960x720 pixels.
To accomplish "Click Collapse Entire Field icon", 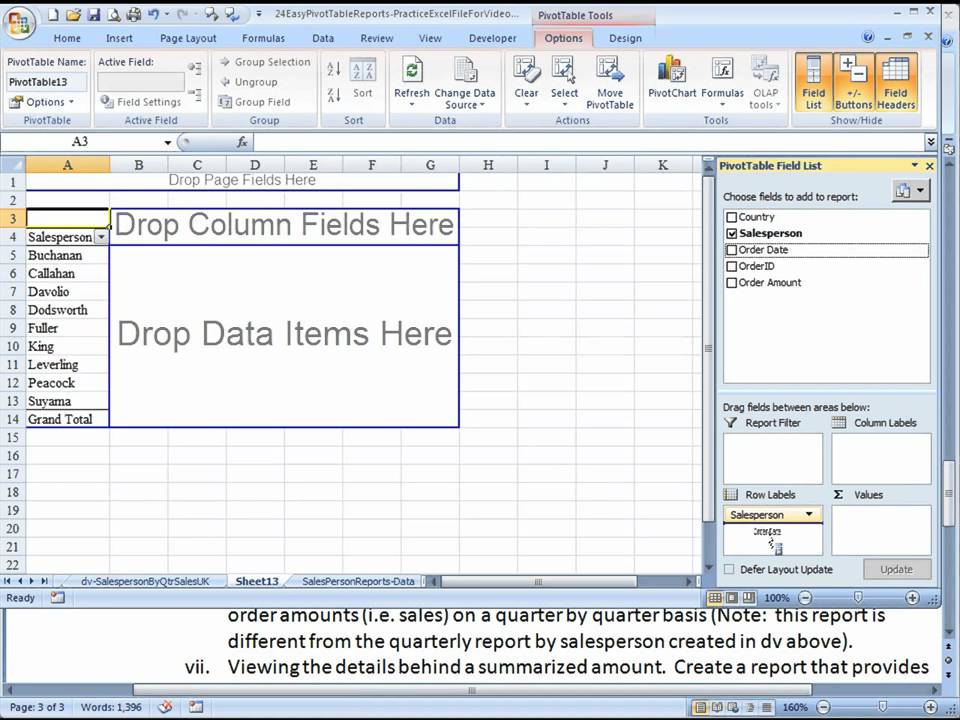I will (x=195, y=94).
